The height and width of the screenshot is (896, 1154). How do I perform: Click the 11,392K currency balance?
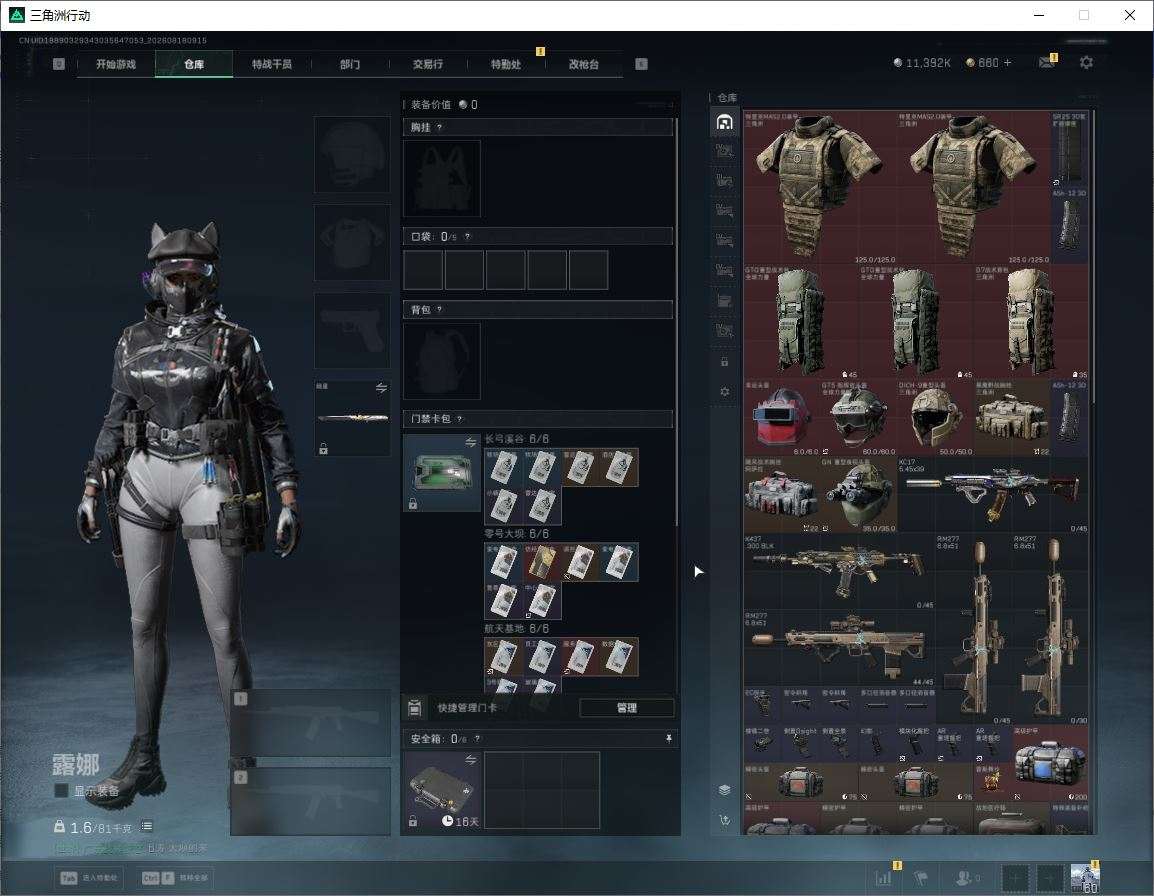click(921, 63)
